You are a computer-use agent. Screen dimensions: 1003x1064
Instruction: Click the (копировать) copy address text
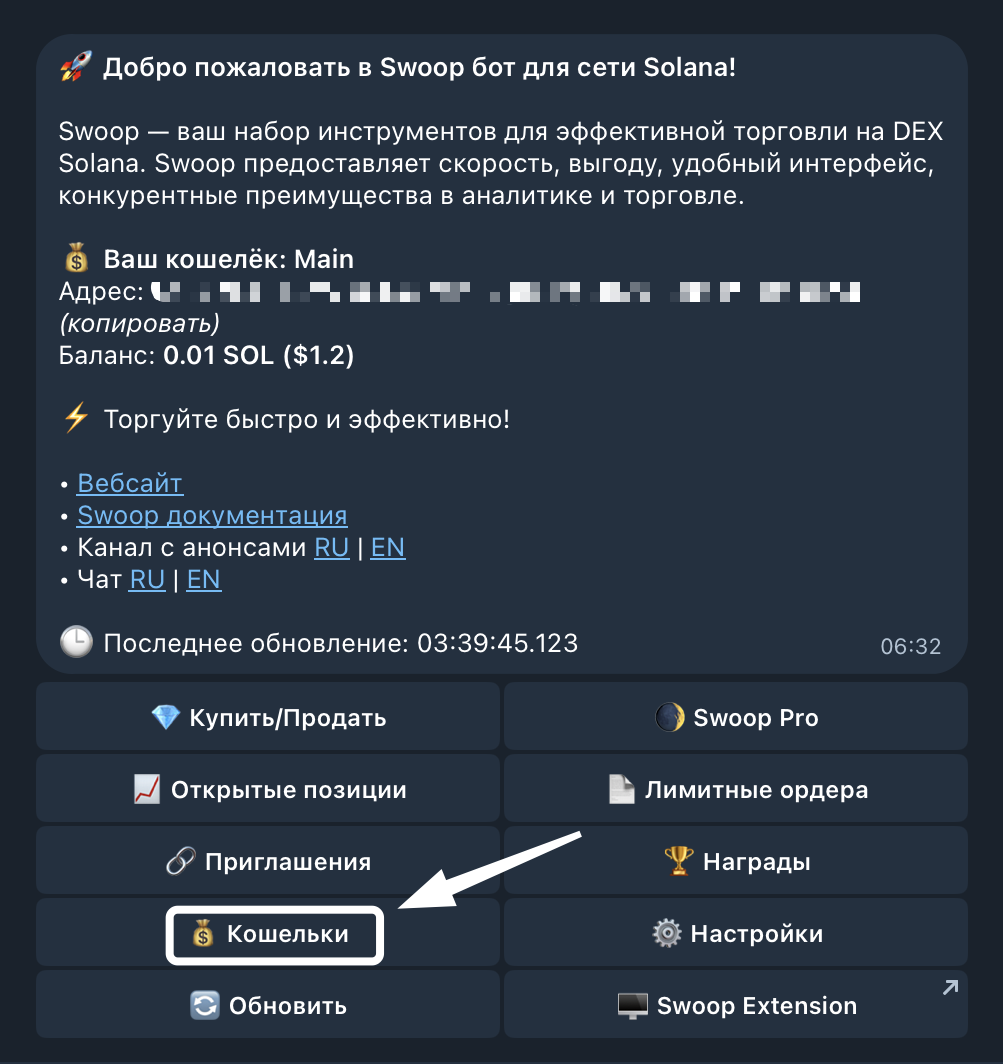tap(139, 324)
